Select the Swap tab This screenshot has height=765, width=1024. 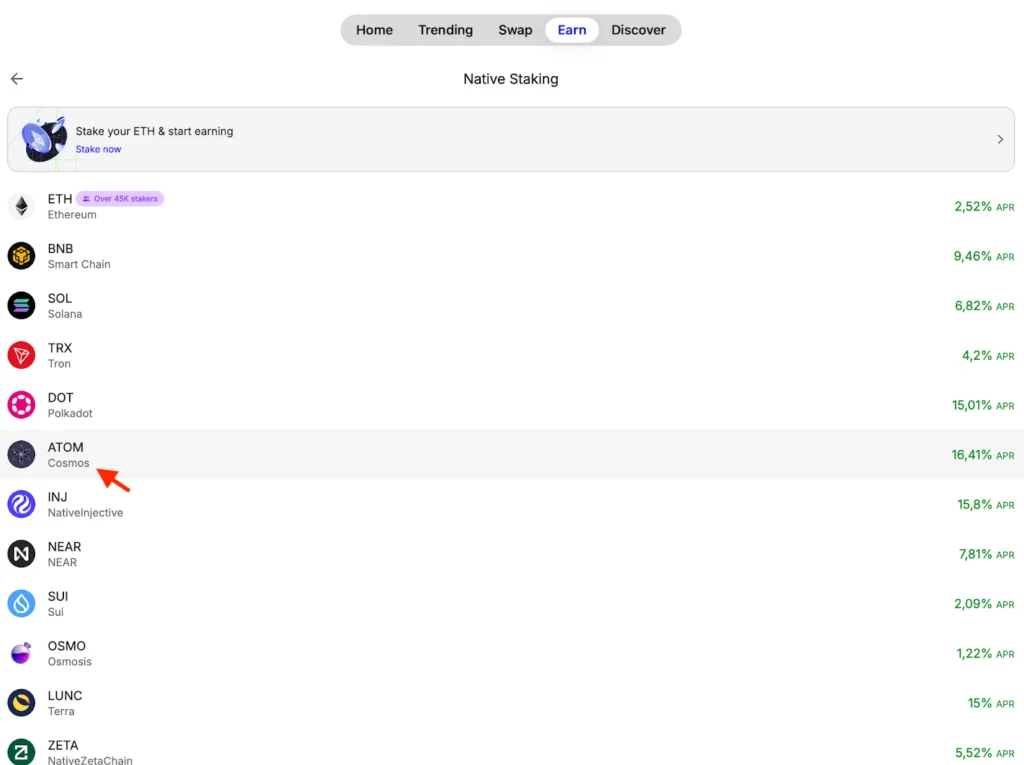coord(515,30)
